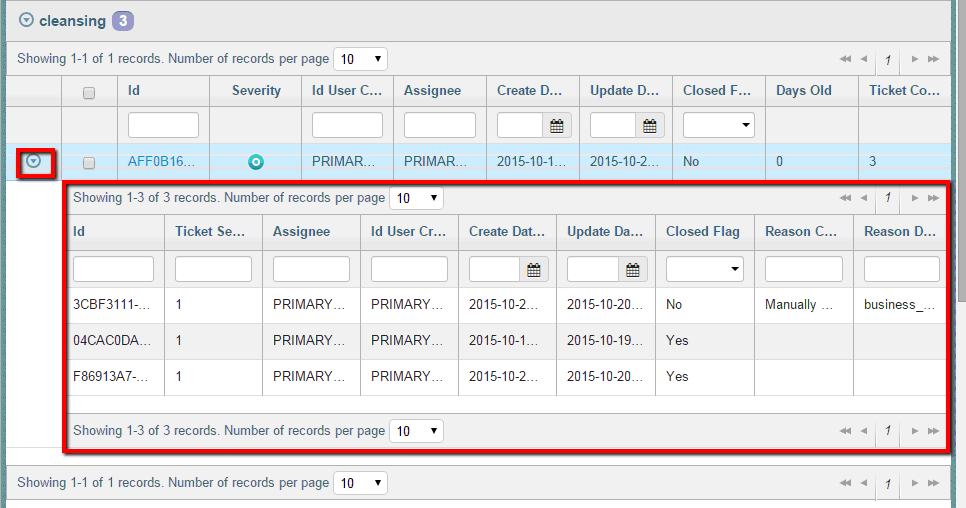Screen dimensions: 966x508
Task: Open records per page dropdown at top
Action: point(360,60)
